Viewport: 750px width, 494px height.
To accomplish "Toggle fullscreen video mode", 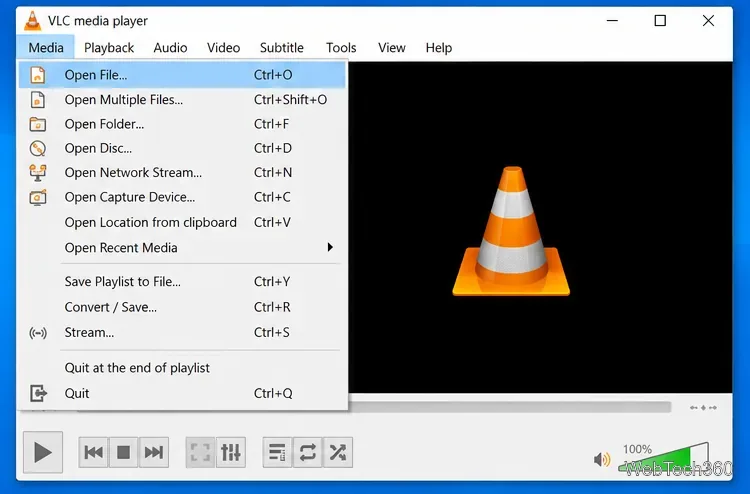I will click(x=200, y=452).
